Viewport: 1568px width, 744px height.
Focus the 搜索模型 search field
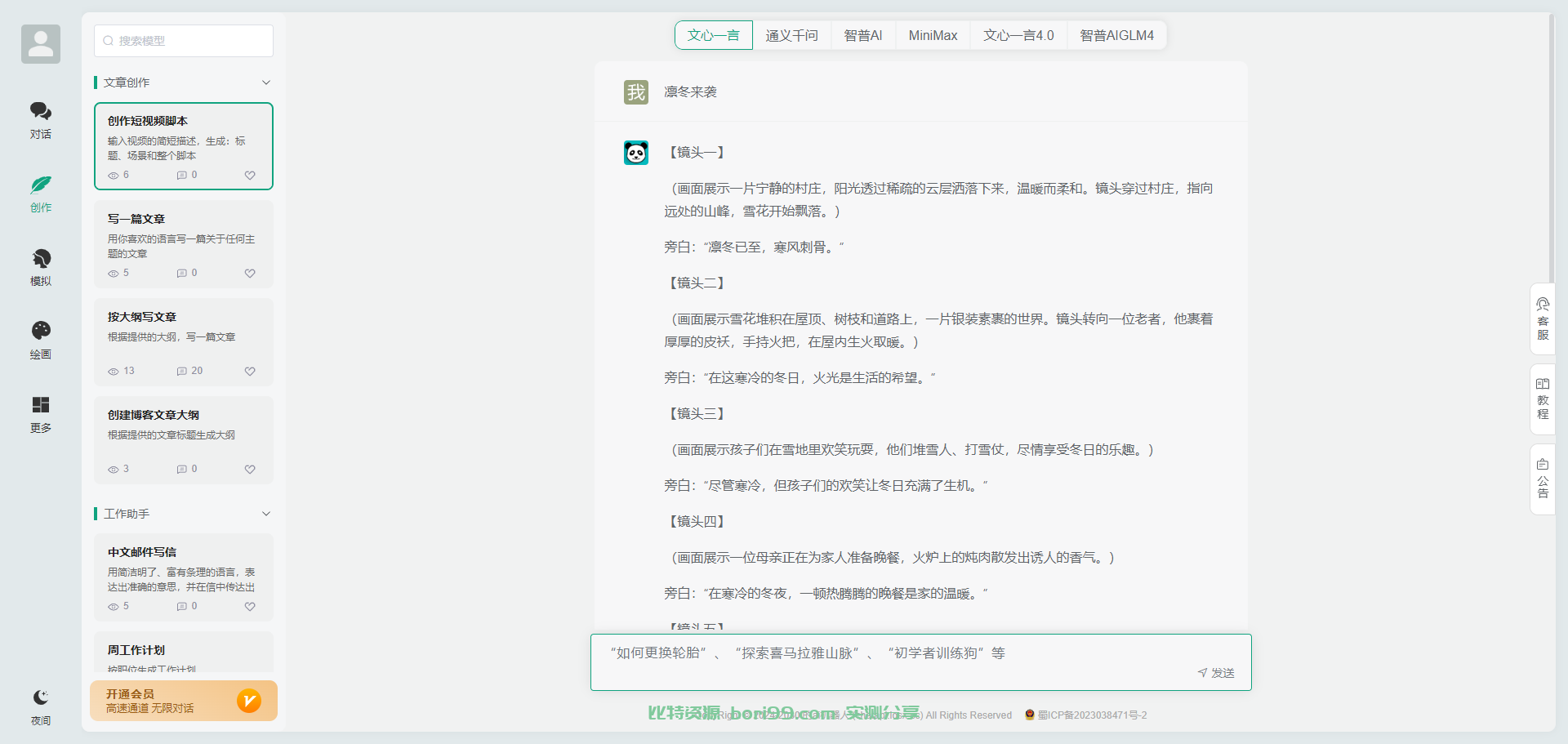pos(184,41)
